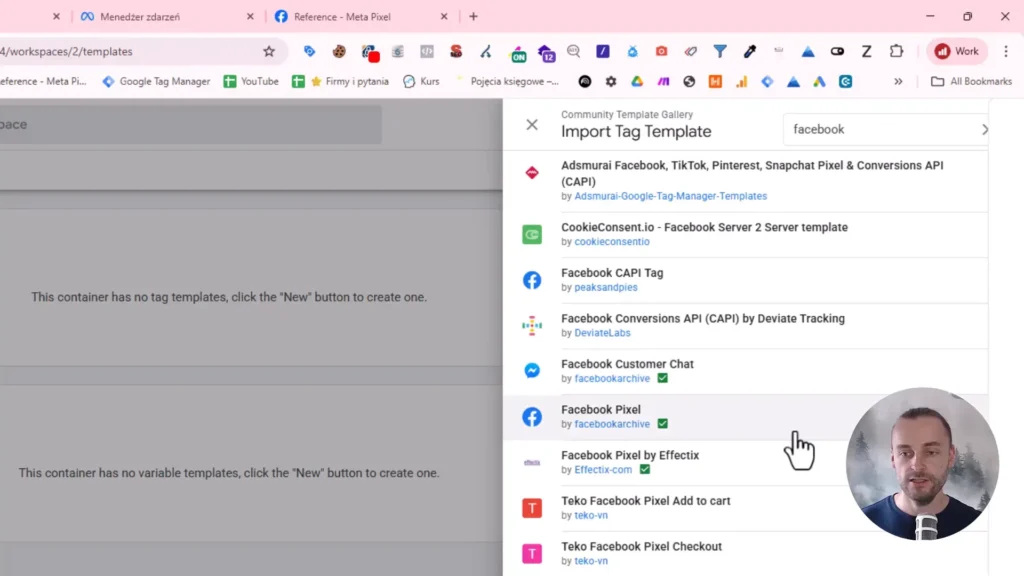Image resolution: width=1024 pixels, height=576 pixels.
Task: Open the Pojęcia księgowe bookmark
Action: (507, 82)
